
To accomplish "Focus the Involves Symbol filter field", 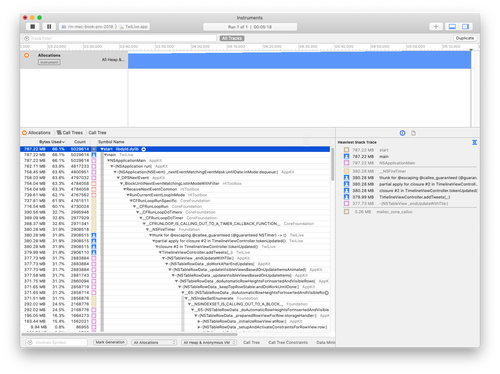I will click(57, 342).
